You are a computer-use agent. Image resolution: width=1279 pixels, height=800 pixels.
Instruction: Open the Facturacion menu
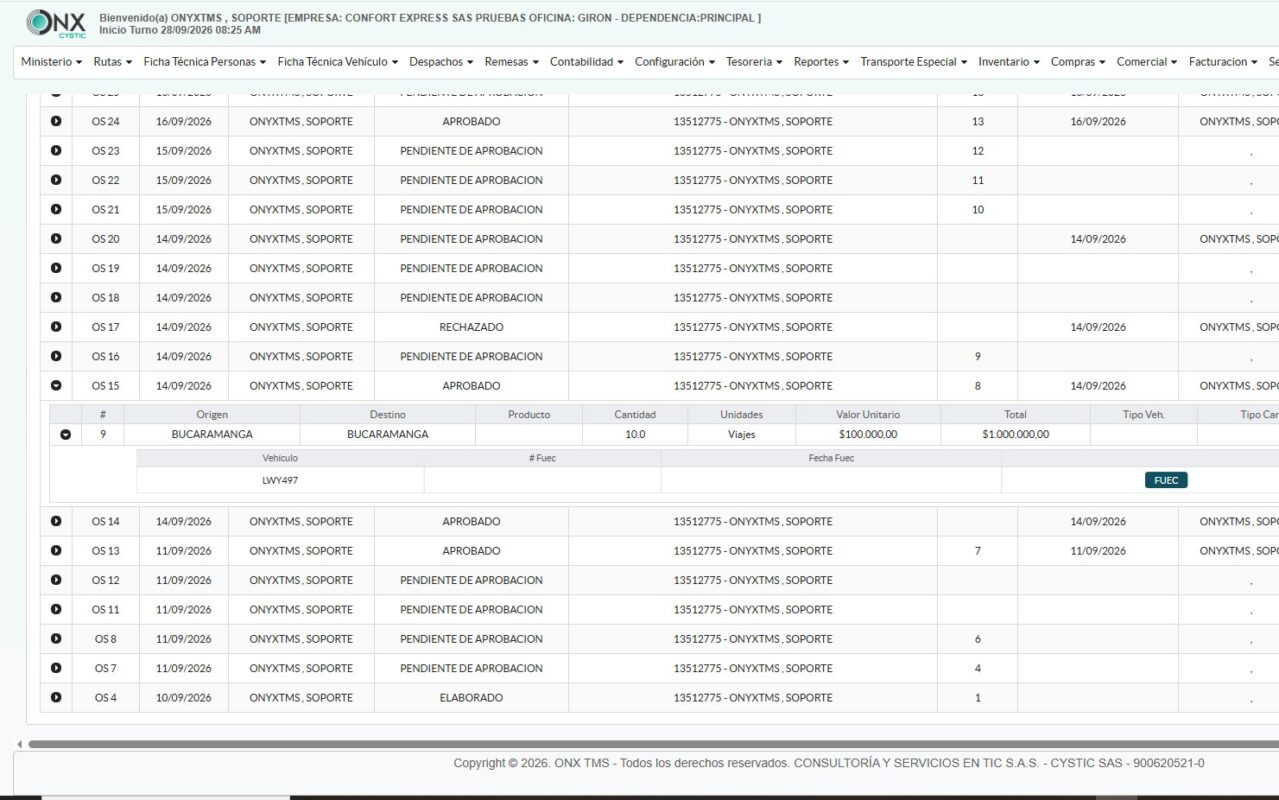tap(1223, 62)
